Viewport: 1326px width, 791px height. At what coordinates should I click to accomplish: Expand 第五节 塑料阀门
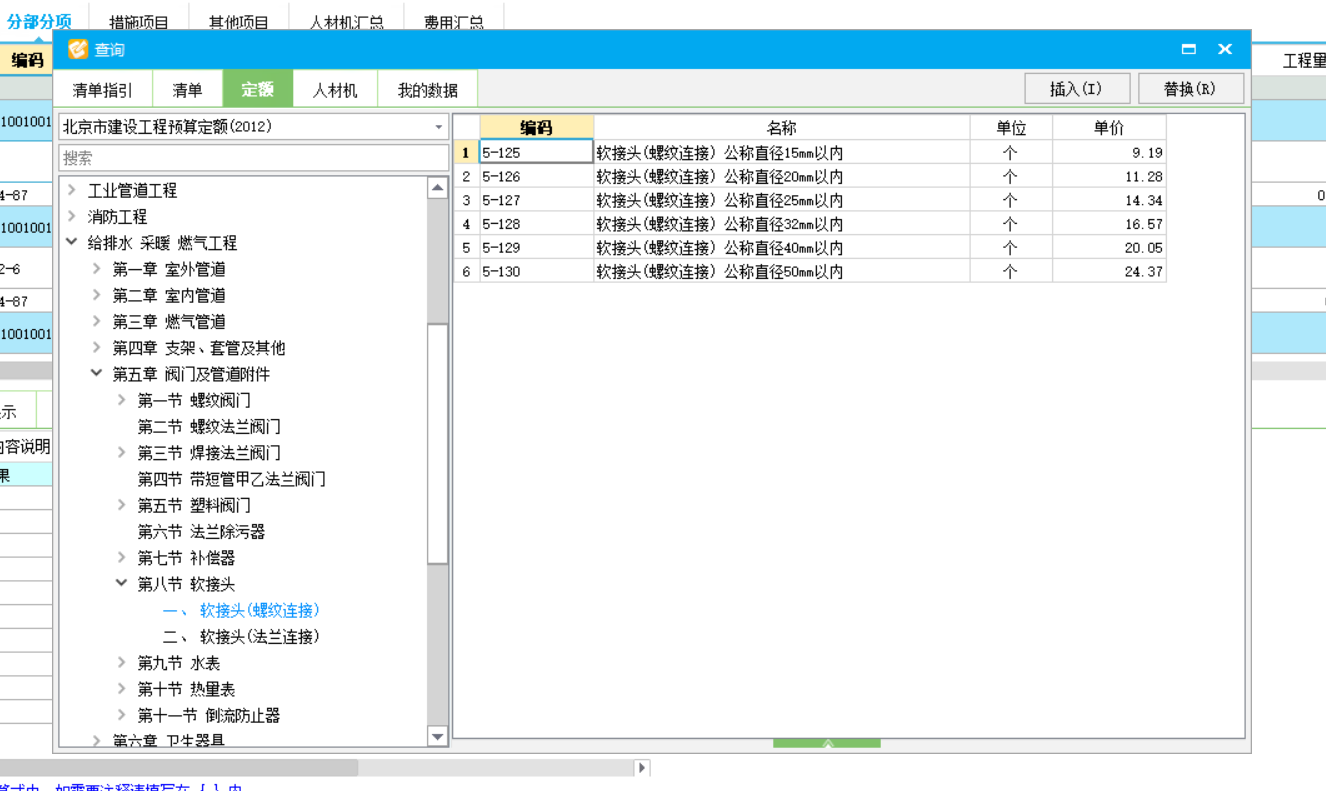tap(122, 505)
